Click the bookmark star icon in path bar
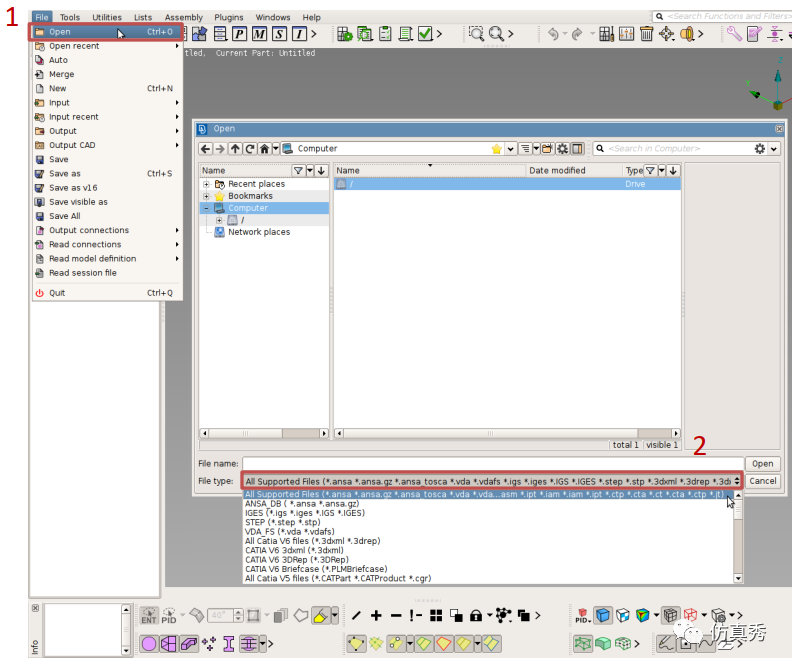This screenshot has width=792, height=667. tap(497, 148)
